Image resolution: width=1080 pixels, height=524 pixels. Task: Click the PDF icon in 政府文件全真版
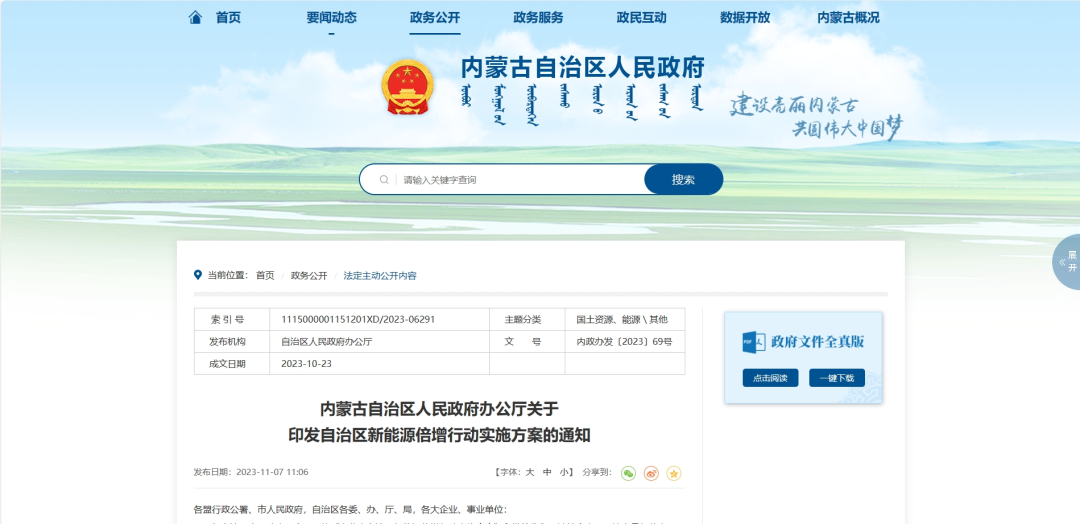754,342
